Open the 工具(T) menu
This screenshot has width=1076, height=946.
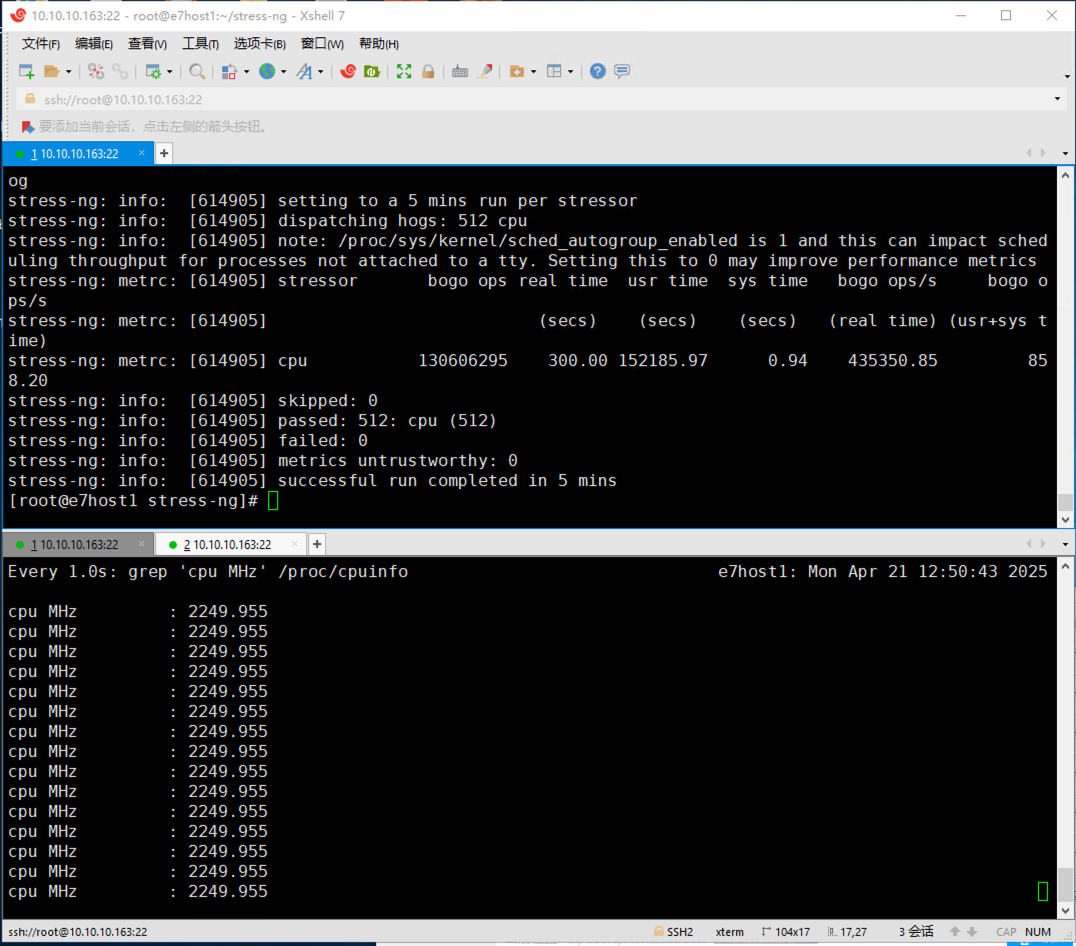pyautogui.click(x=200, y=44)
